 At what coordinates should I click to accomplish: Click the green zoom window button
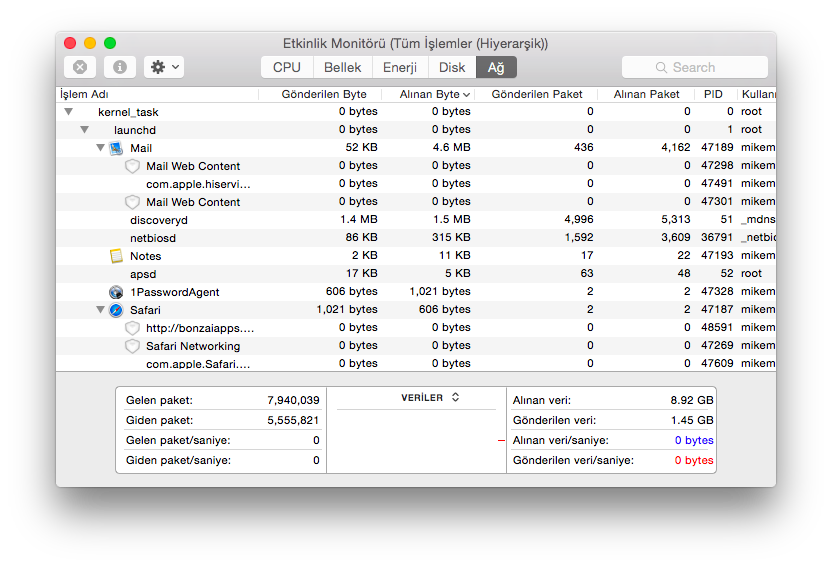pyautogui.click(x=110, y=43)
